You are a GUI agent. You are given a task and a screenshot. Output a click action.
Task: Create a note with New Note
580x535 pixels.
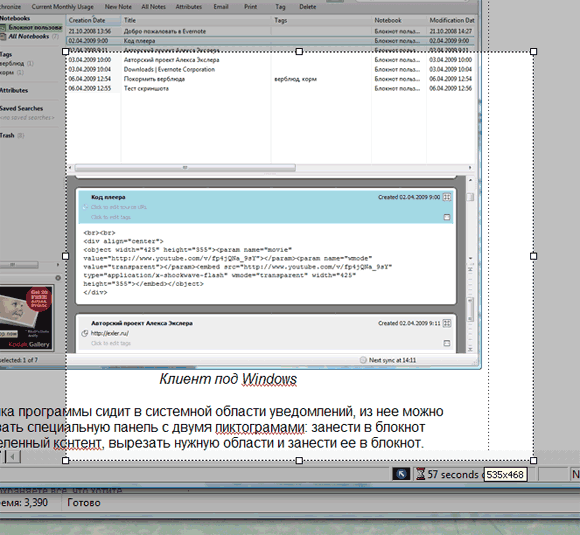tap(118, 7)
